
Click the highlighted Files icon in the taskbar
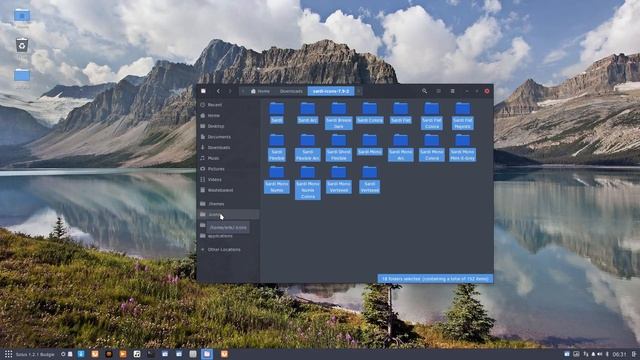tap(207, 354)
